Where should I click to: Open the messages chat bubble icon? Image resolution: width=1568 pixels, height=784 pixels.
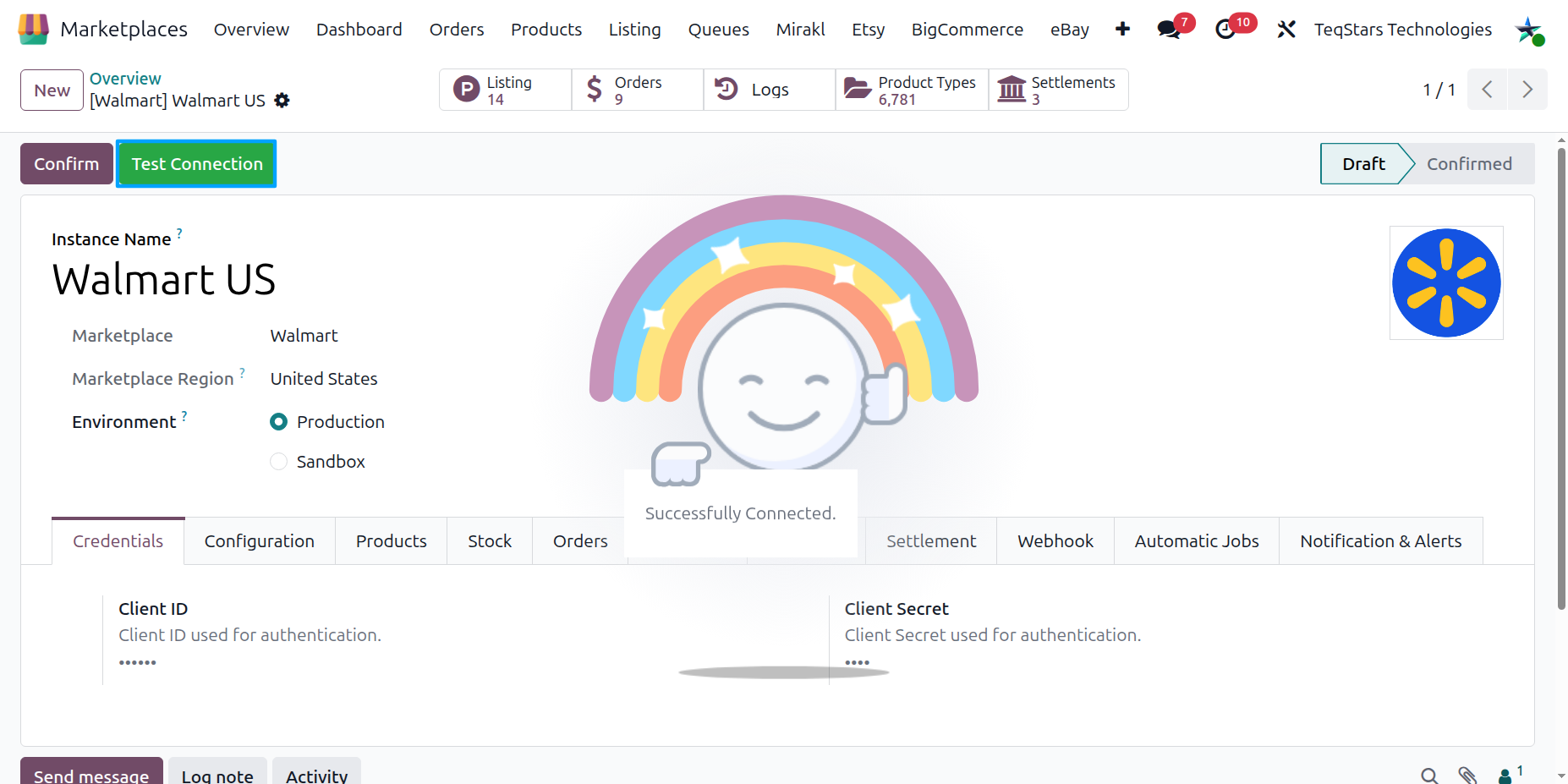click(1170, 30)
